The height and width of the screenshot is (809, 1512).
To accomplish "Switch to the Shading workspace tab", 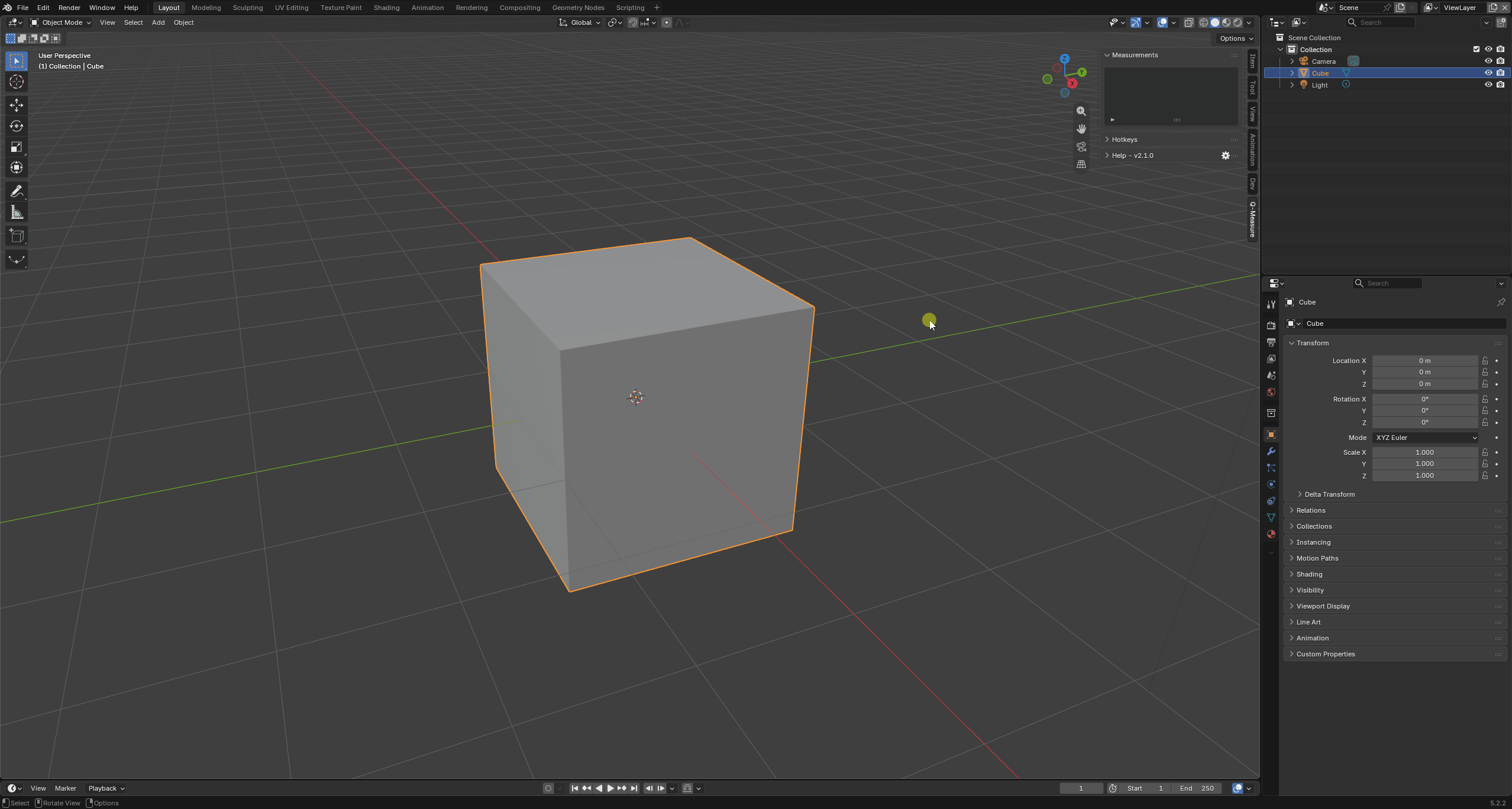I will [x=386, y=8].
